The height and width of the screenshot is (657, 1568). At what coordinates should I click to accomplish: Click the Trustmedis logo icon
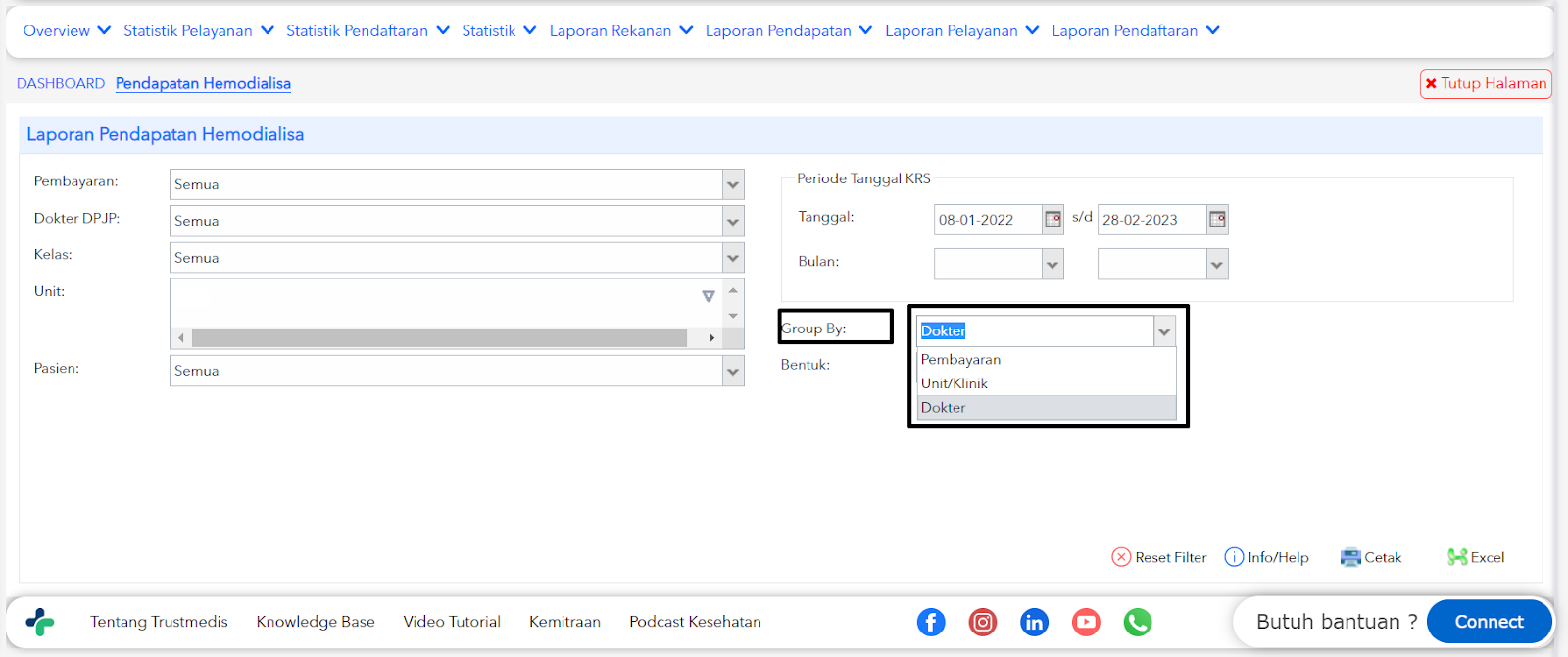[40, 622]
